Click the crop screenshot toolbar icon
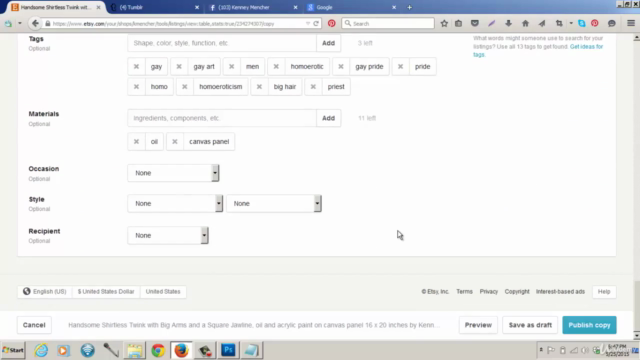 click(x=559, y=24)
